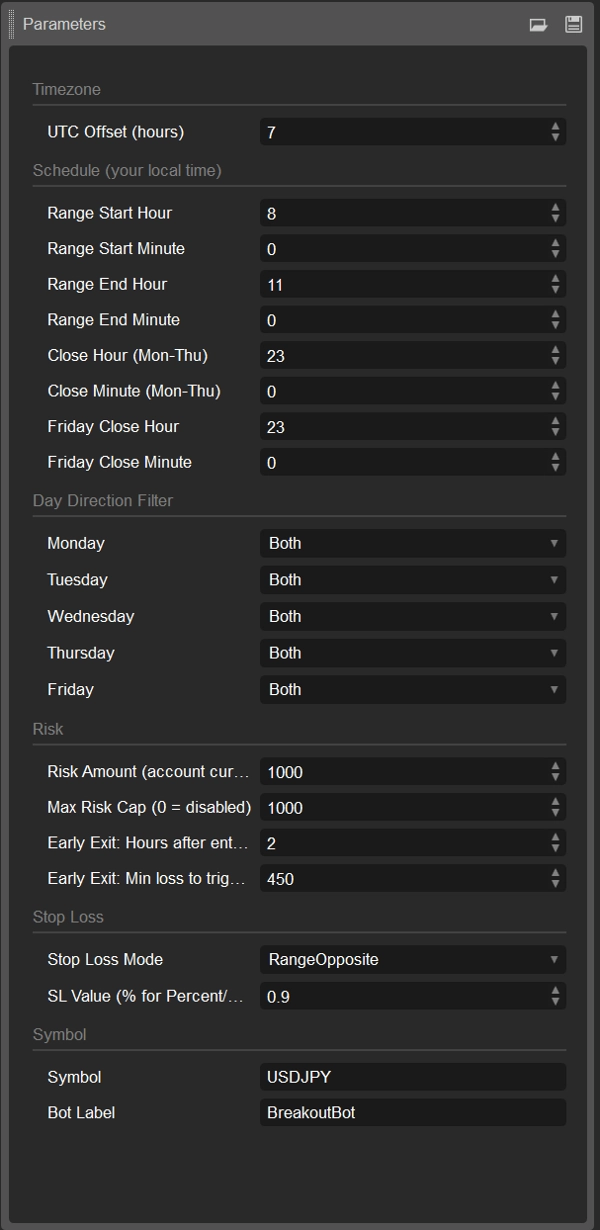600x1230 pixels.
Task: Click the Bot Label text field
Action: [x=412, y=1113]
